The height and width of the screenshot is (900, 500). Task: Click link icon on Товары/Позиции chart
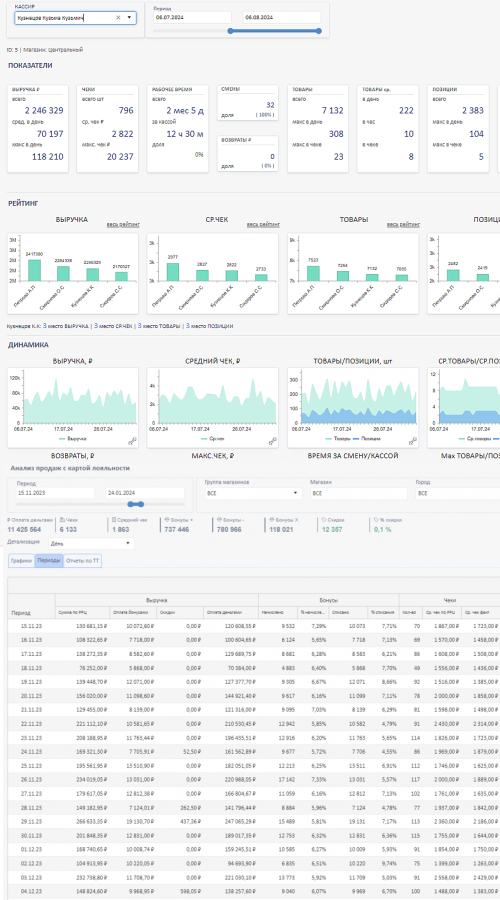[413, 441]
